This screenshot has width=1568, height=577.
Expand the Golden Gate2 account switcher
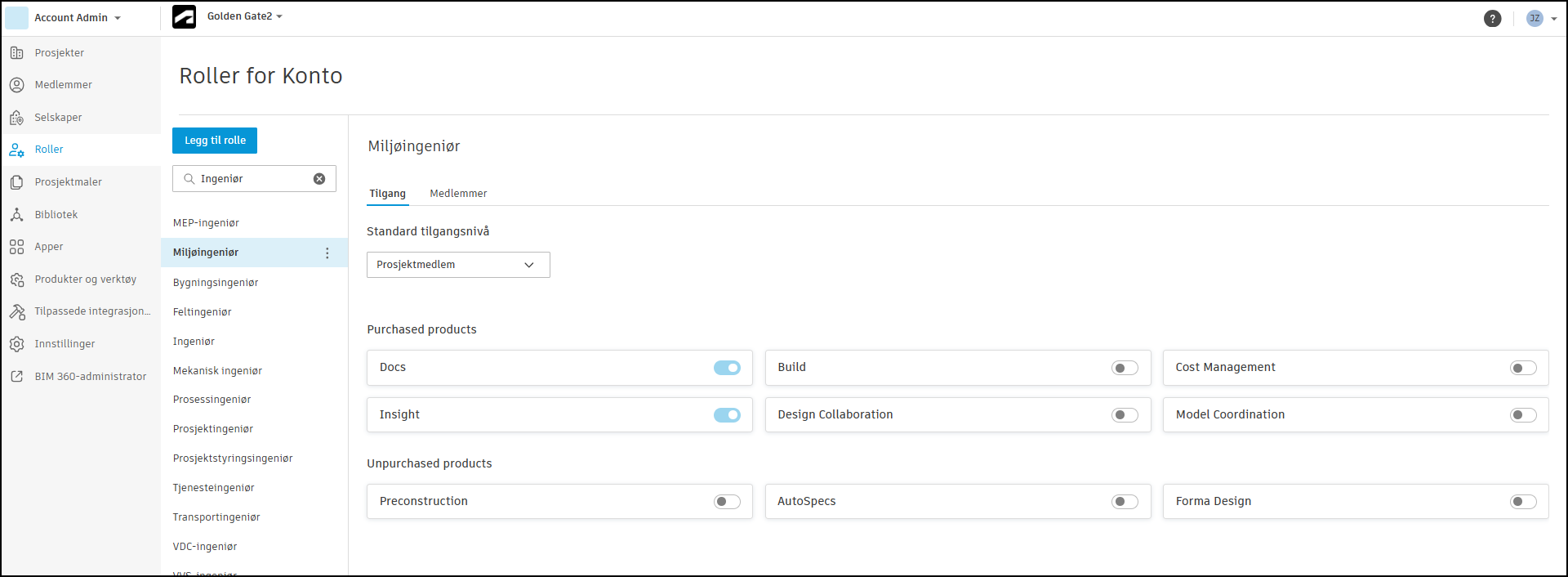pyautogui.click(x=244, y=16)
